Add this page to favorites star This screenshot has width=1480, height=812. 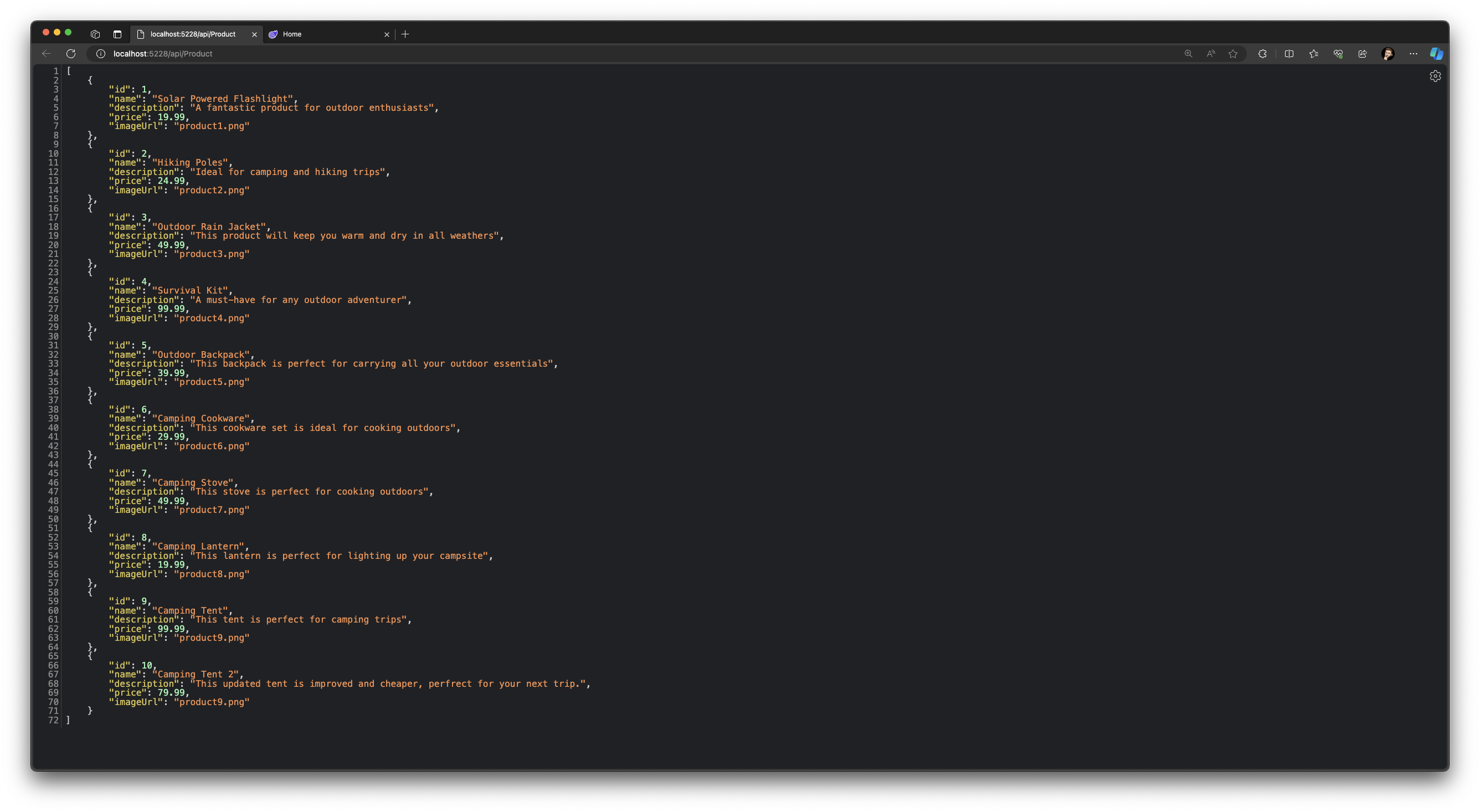[x=1233, y=53]
